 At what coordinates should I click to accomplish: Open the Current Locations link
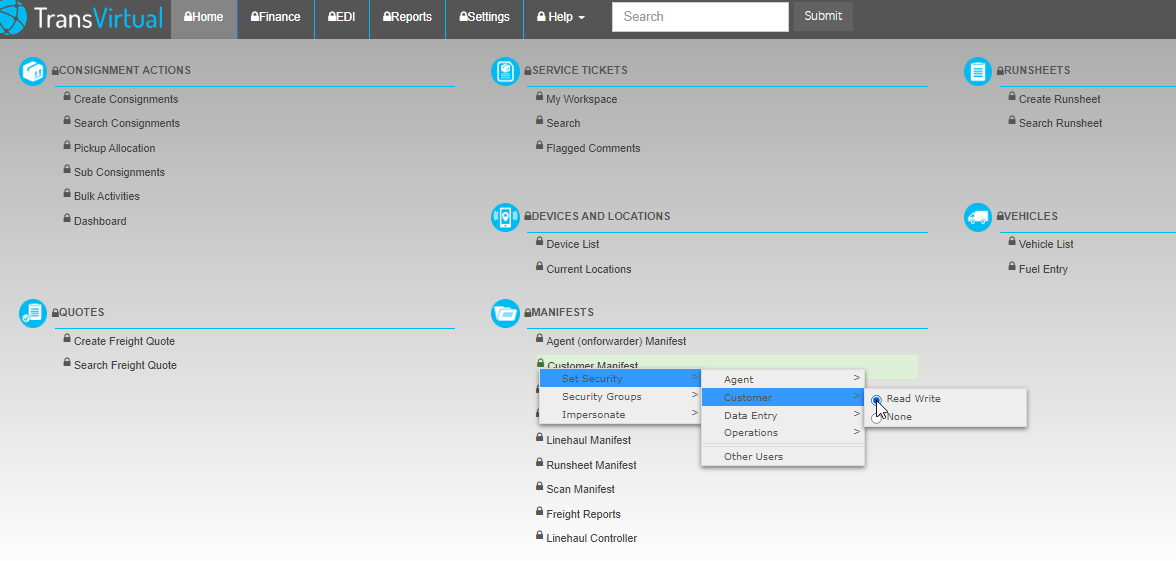point(589,269)
